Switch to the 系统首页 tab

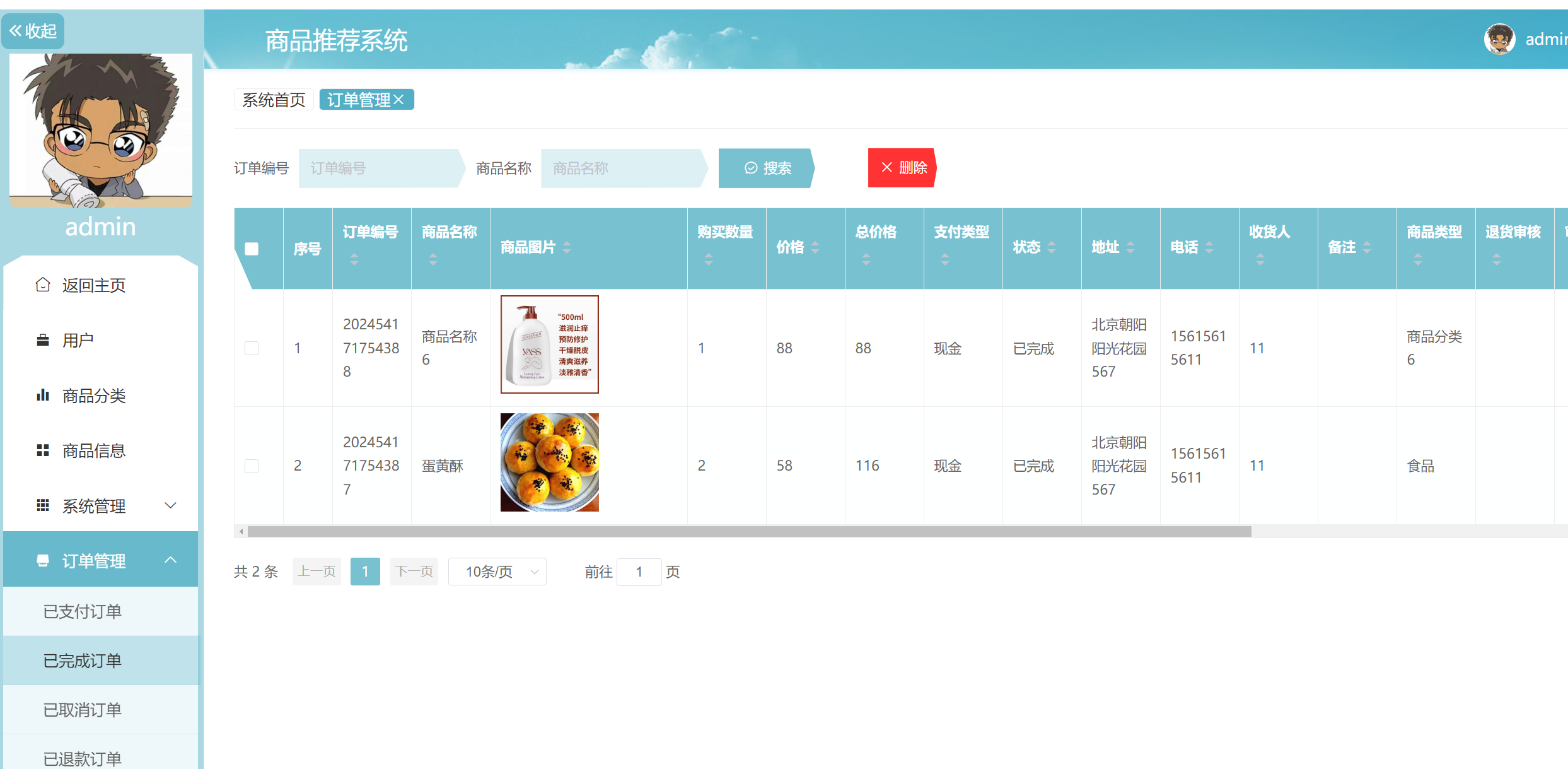pos(274,99)
